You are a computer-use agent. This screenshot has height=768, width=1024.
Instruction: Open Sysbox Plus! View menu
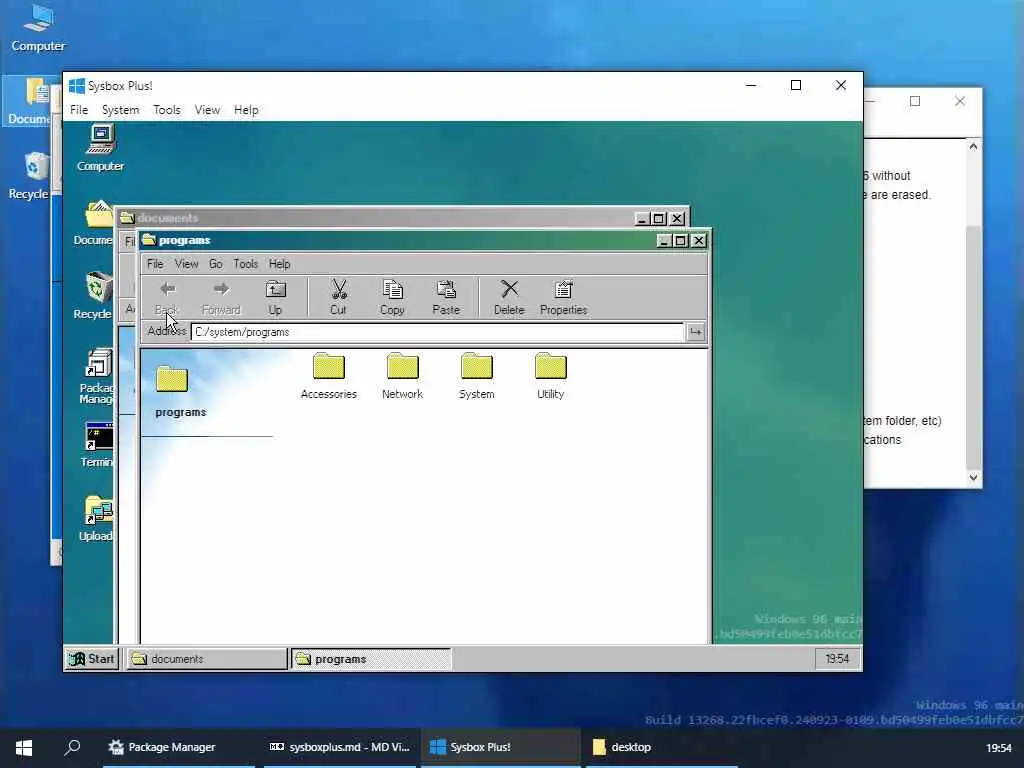point(207,110)
